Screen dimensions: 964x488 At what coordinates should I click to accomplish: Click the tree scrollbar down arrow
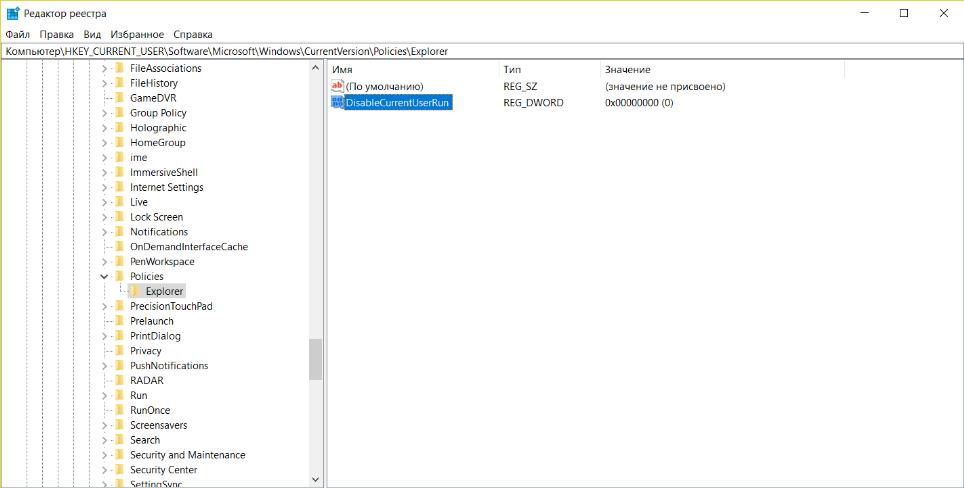315,479
